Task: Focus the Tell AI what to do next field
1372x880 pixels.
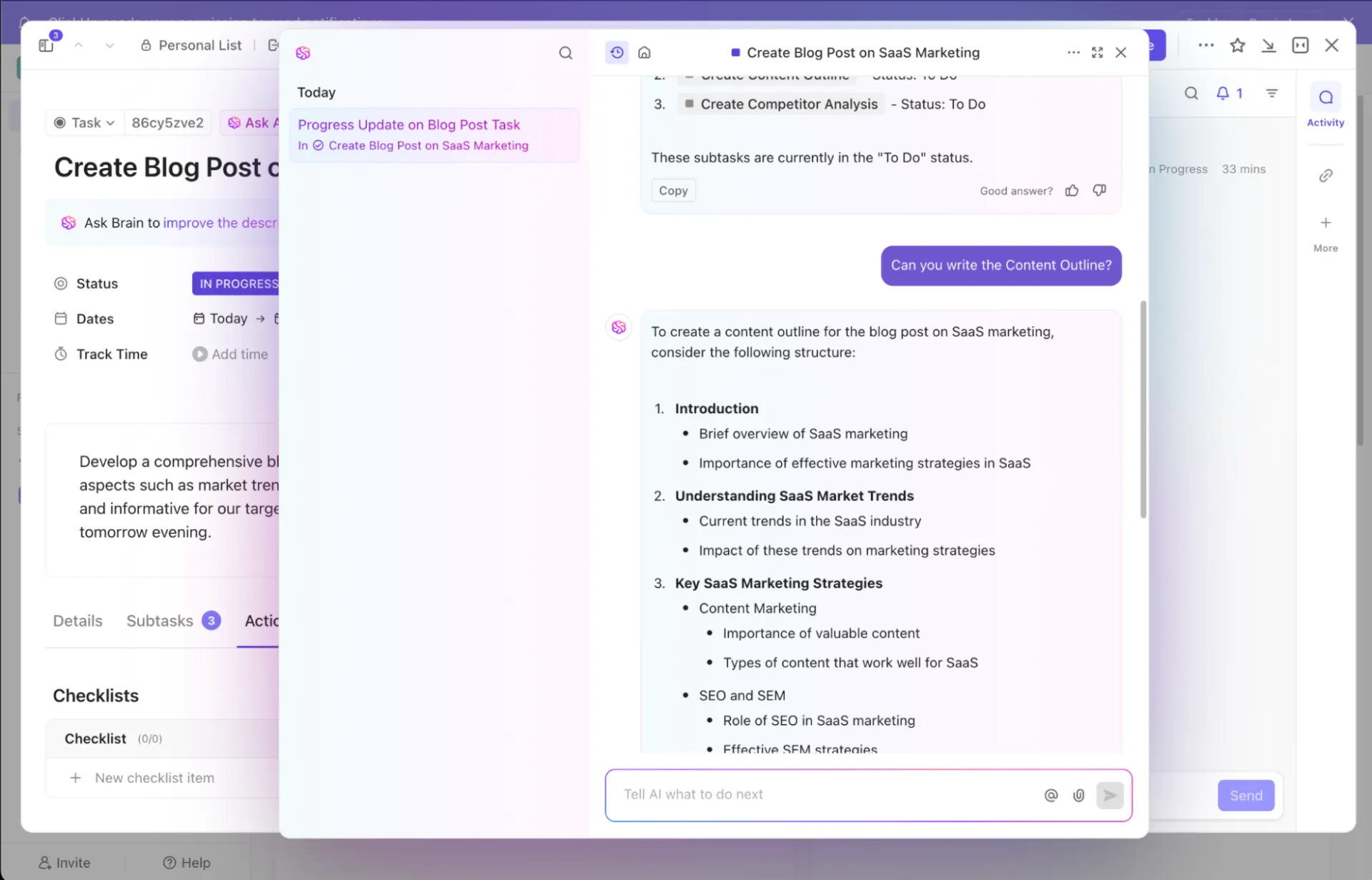Action: 822,795
